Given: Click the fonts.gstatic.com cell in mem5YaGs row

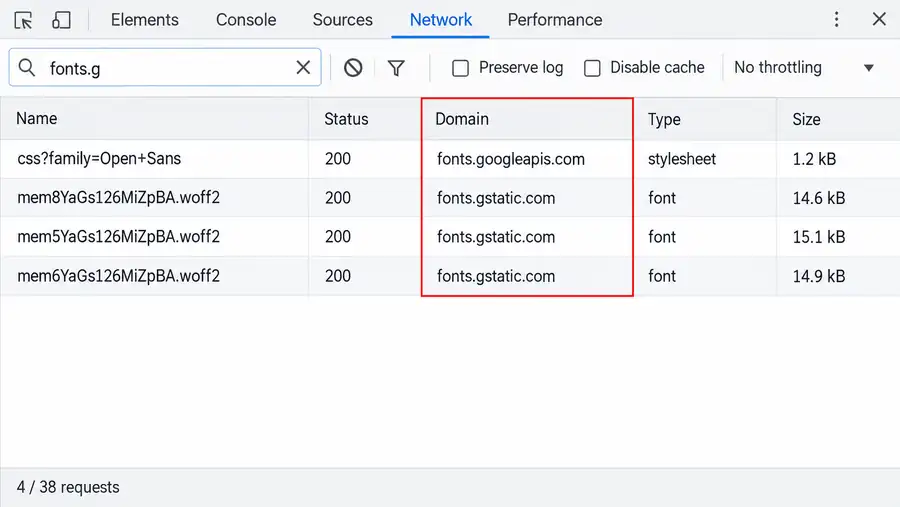Looking at the screenshot, I should 496,237.
